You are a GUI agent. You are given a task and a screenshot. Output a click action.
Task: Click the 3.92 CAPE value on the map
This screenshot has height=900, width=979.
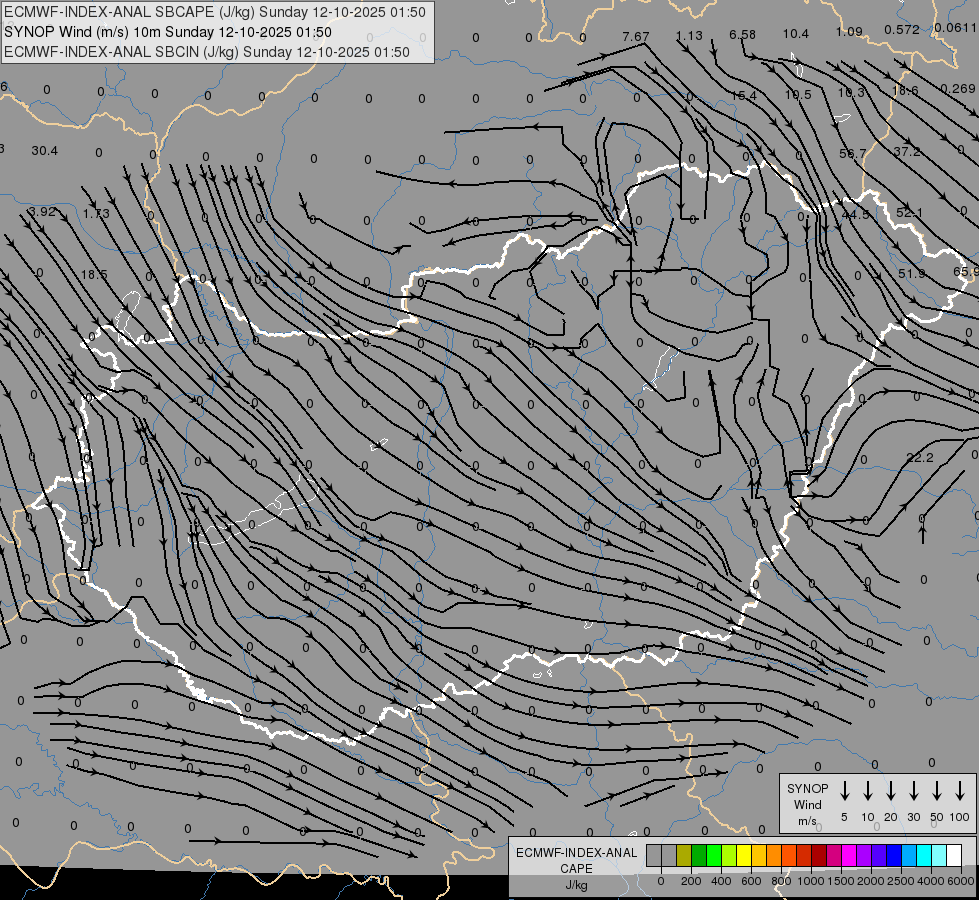pos(42,212)
